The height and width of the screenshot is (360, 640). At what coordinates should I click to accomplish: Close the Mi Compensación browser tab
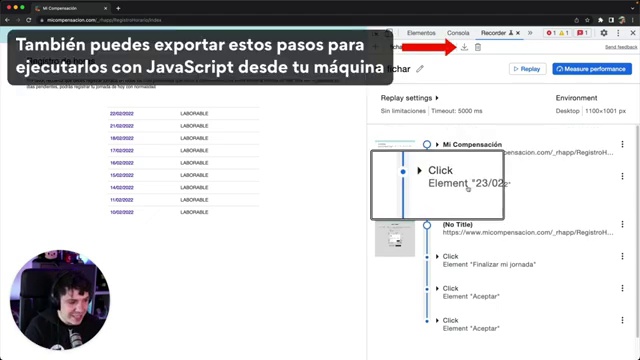[105, 8]
